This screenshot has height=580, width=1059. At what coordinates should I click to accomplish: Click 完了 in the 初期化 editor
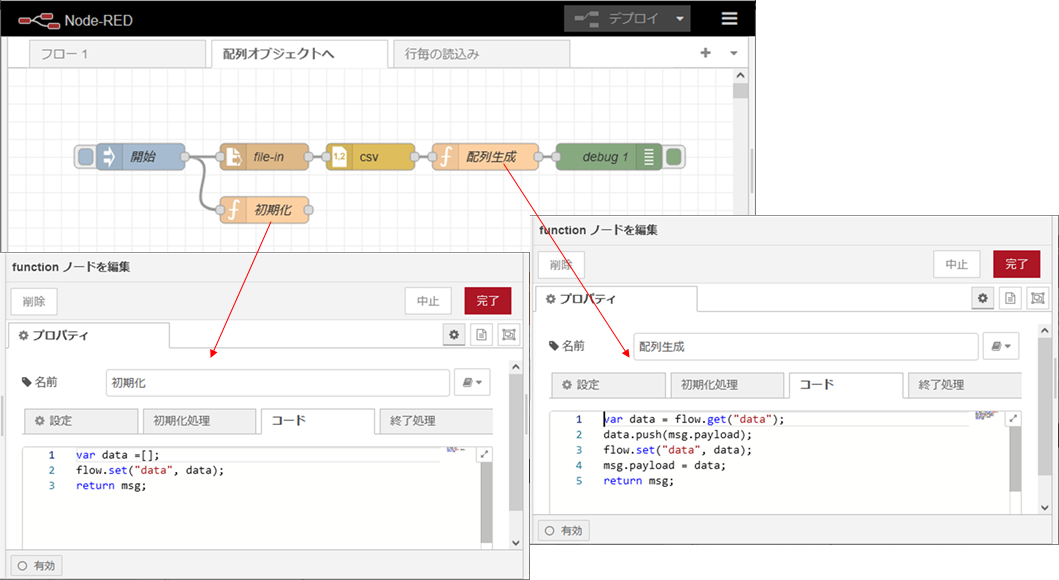click(487, 301)
